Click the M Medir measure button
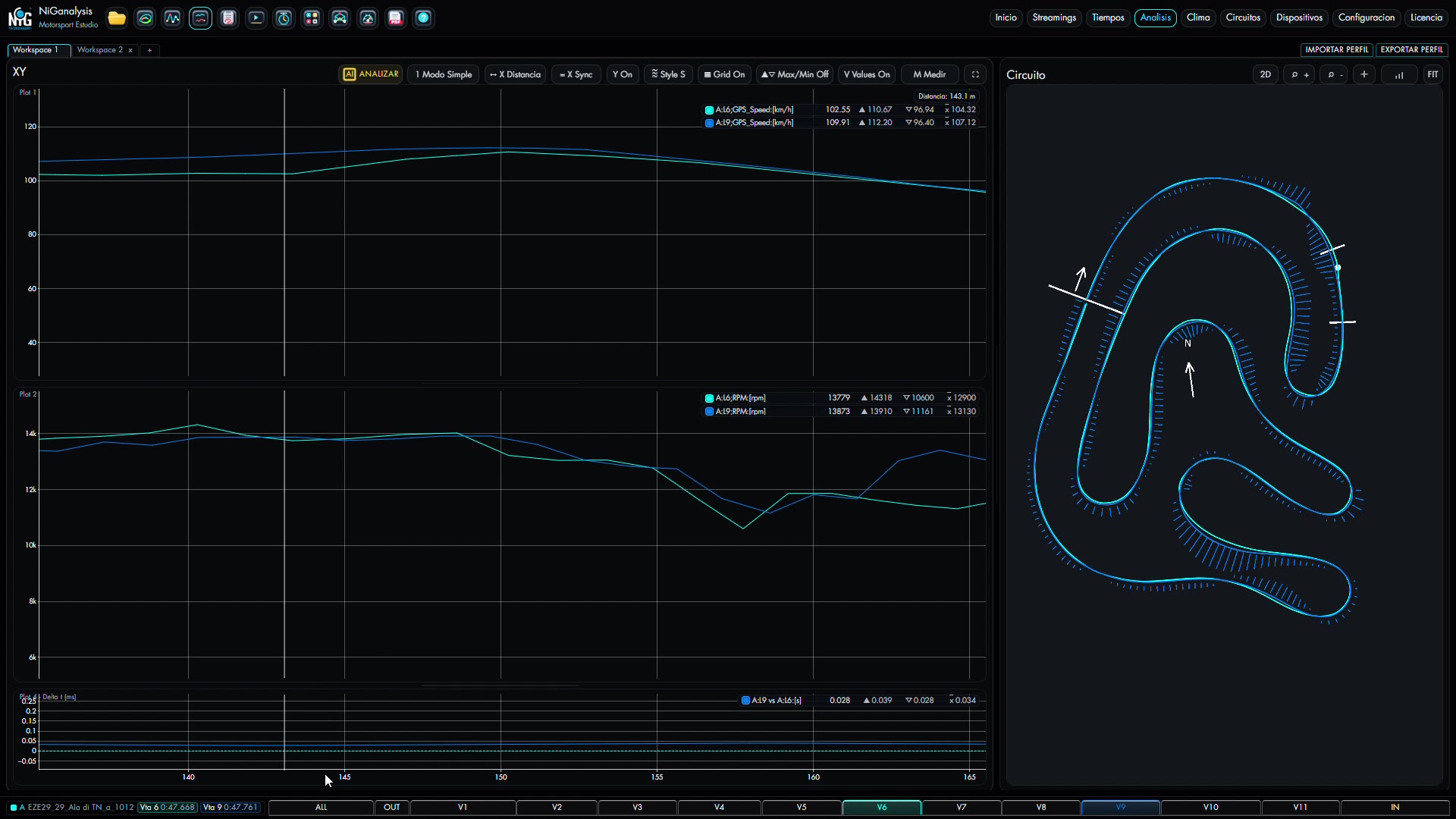 930,74
